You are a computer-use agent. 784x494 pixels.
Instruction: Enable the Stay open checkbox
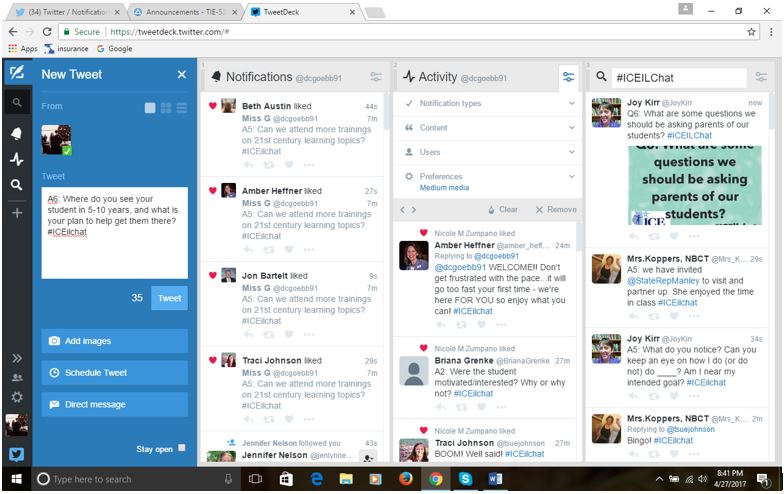[x=182, y=448]
